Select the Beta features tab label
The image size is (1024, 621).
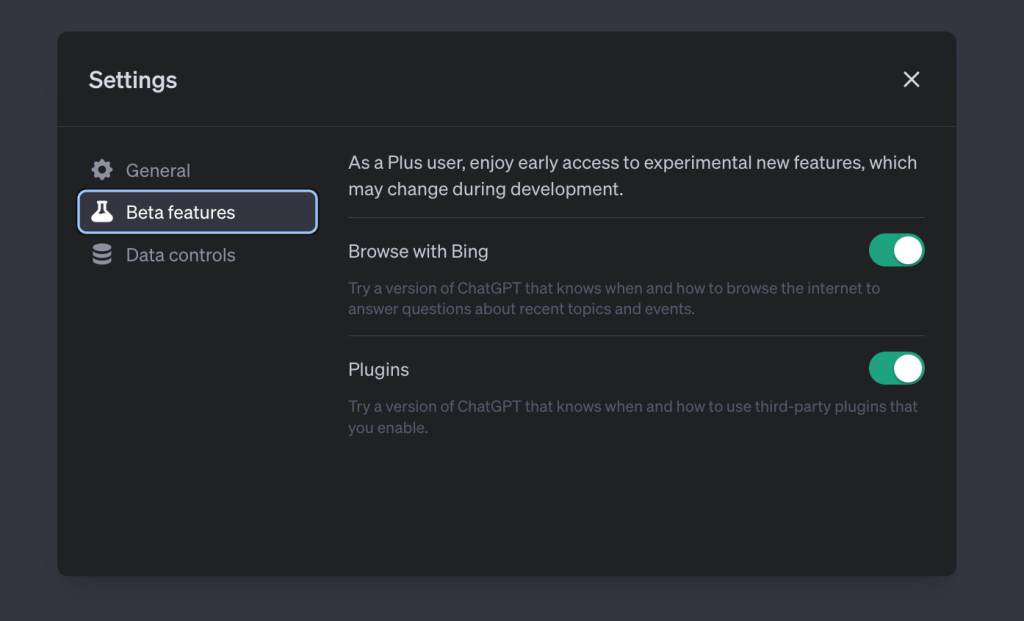[x=180, y=213]
